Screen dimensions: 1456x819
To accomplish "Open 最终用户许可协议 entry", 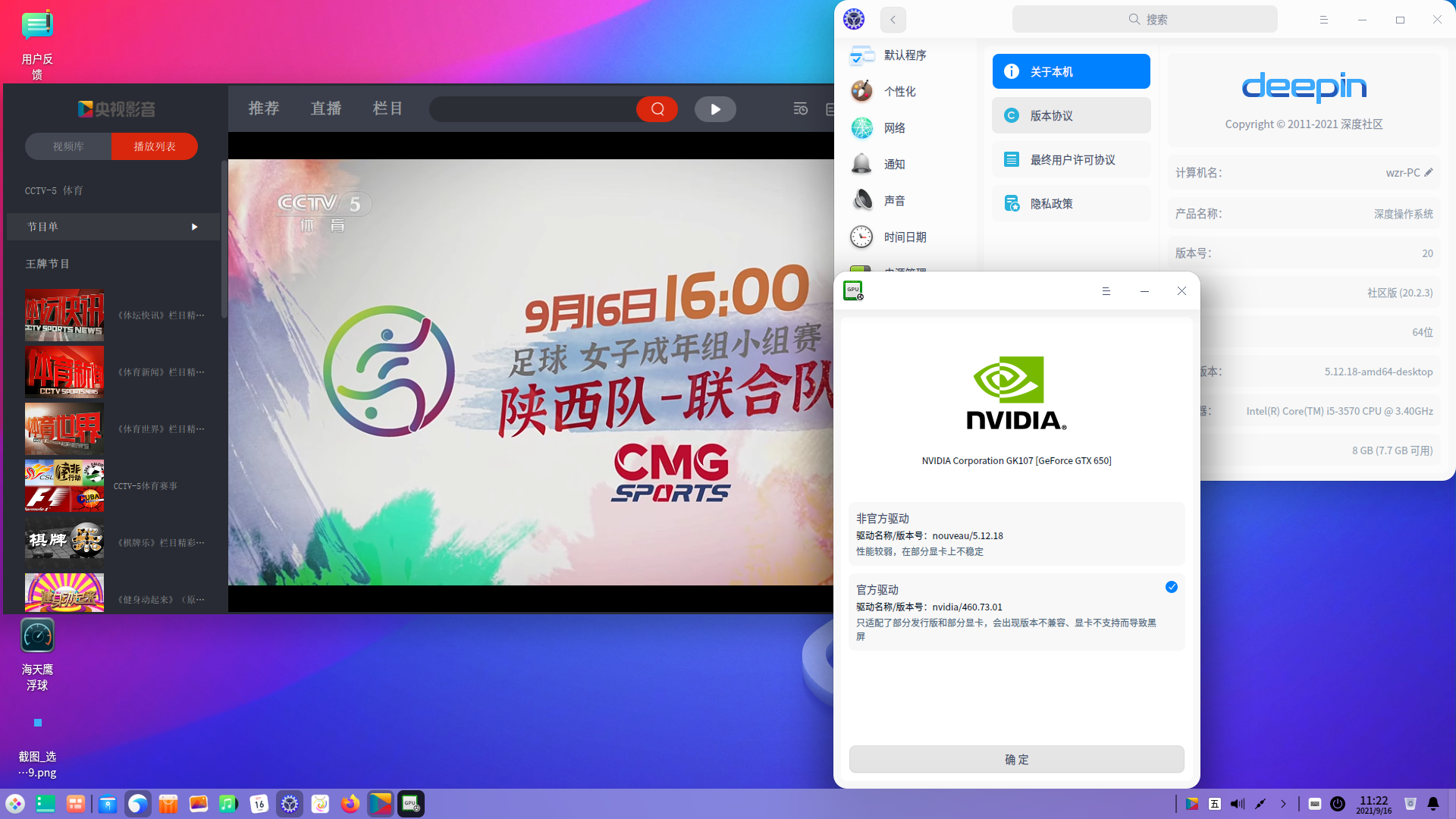I will [1071, 160].
